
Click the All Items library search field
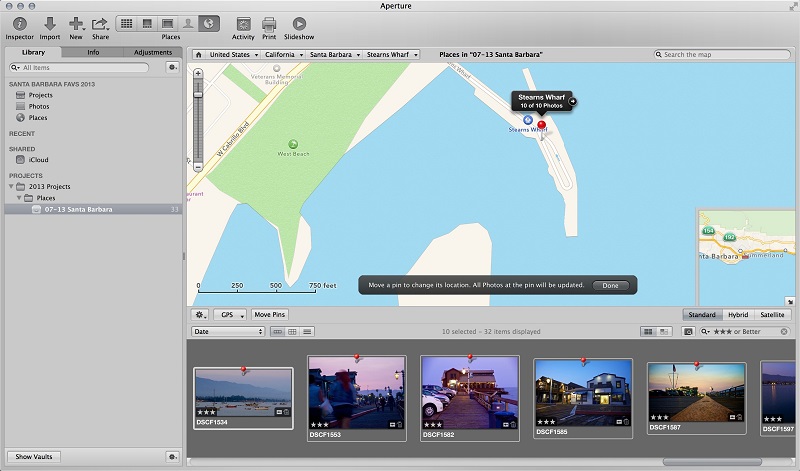pos(79,67)
